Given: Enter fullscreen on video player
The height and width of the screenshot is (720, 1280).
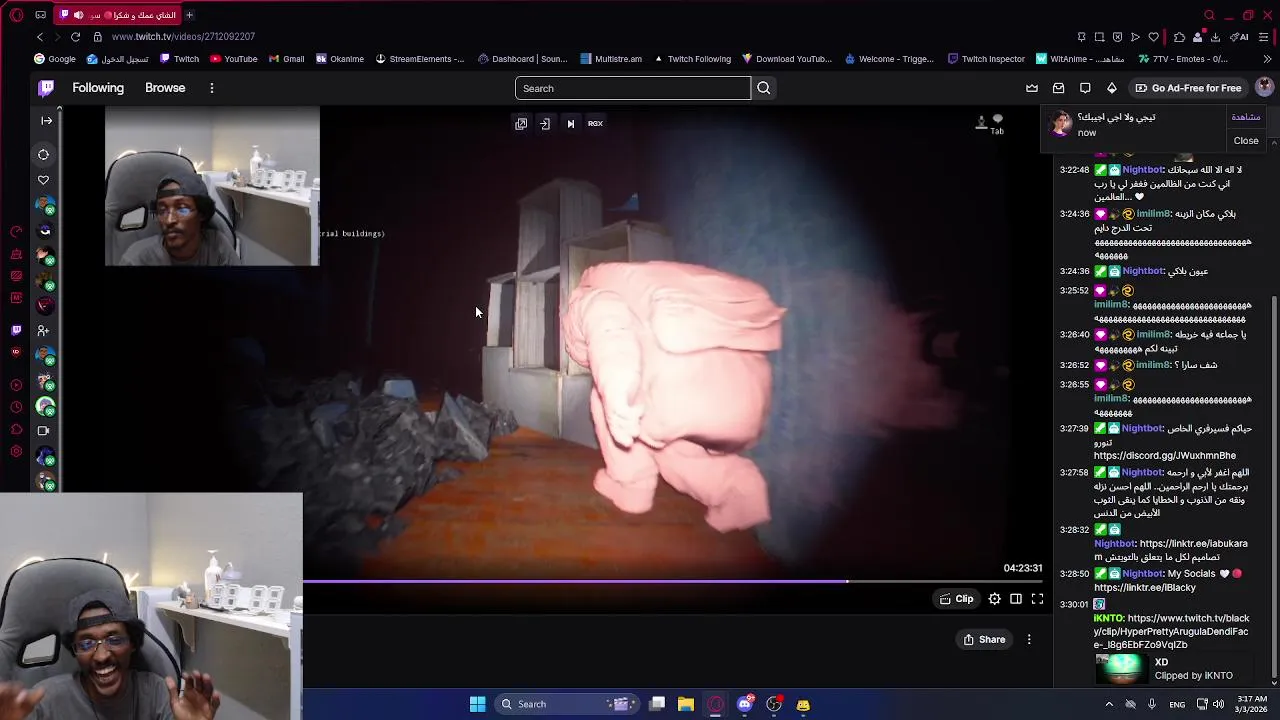Looking at the screenshot, I should point(1037,599).
